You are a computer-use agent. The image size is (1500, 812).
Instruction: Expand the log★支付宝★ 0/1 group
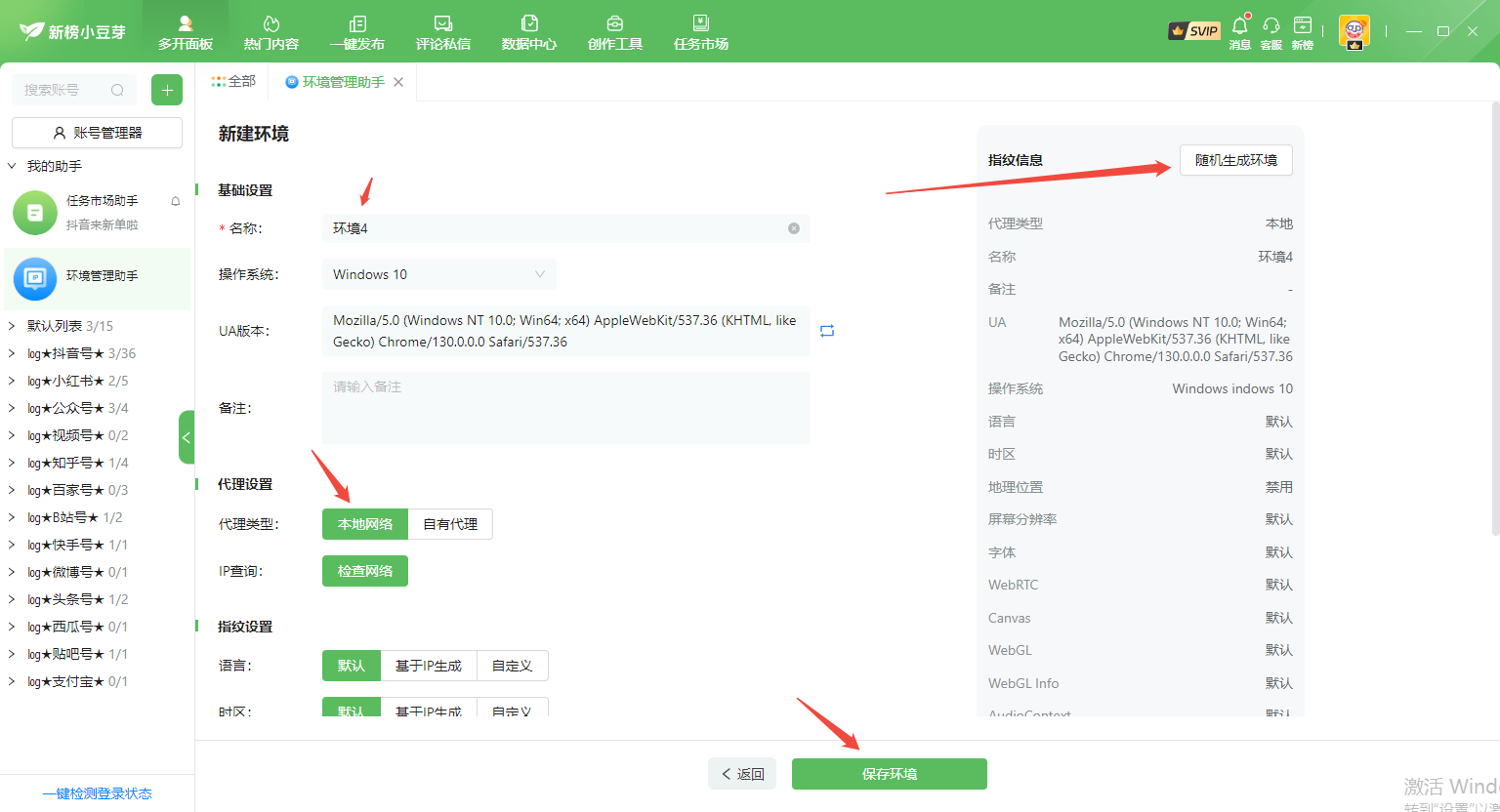coord(12,681)
